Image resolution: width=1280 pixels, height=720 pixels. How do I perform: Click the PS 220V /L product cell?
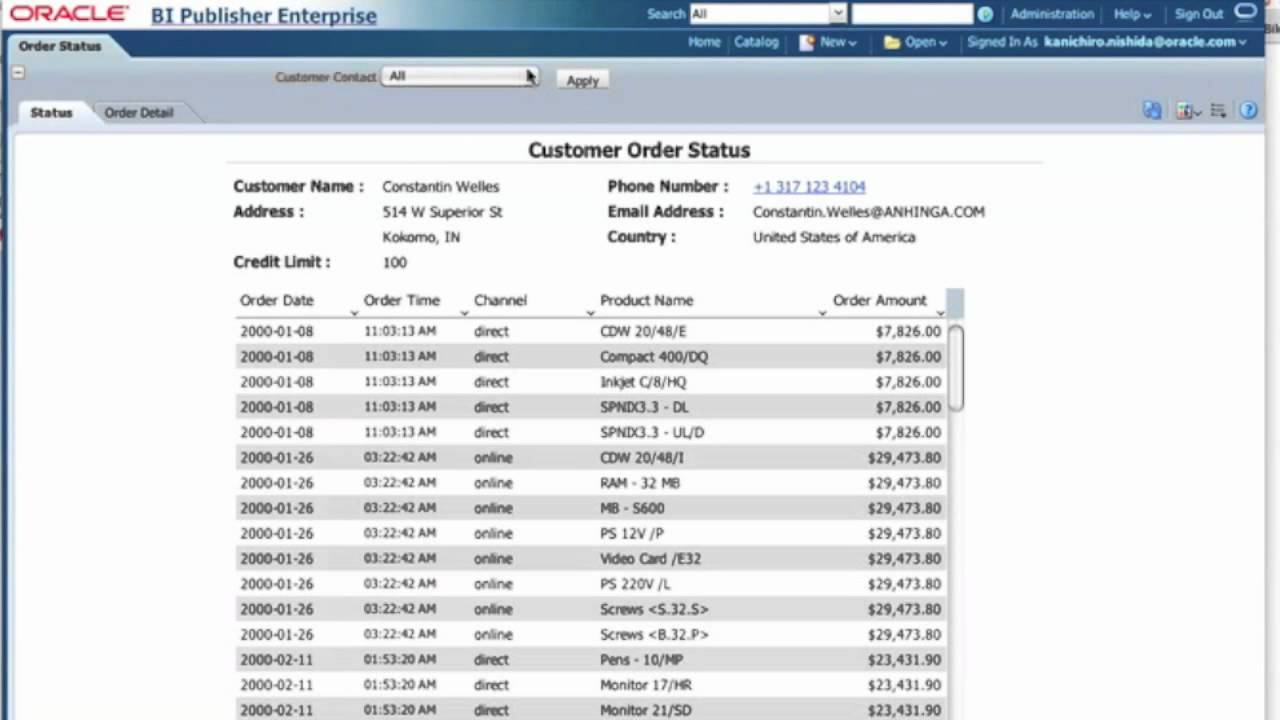pyautogui.click(x=635, y=584)
